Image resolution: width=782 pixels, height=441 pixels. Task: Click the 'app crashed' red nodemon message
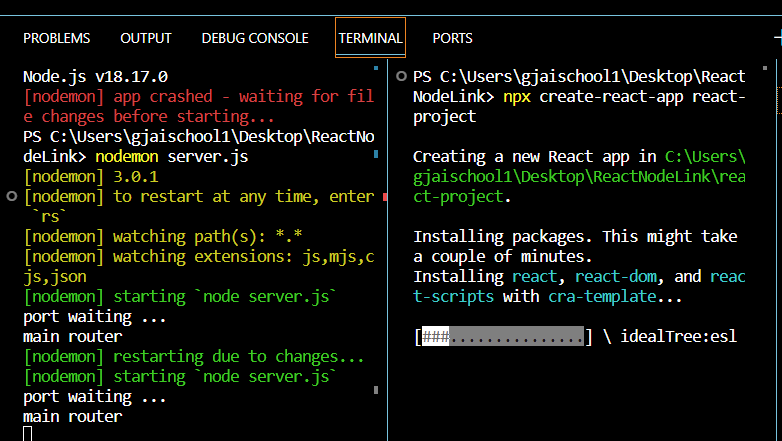point(198,106)
